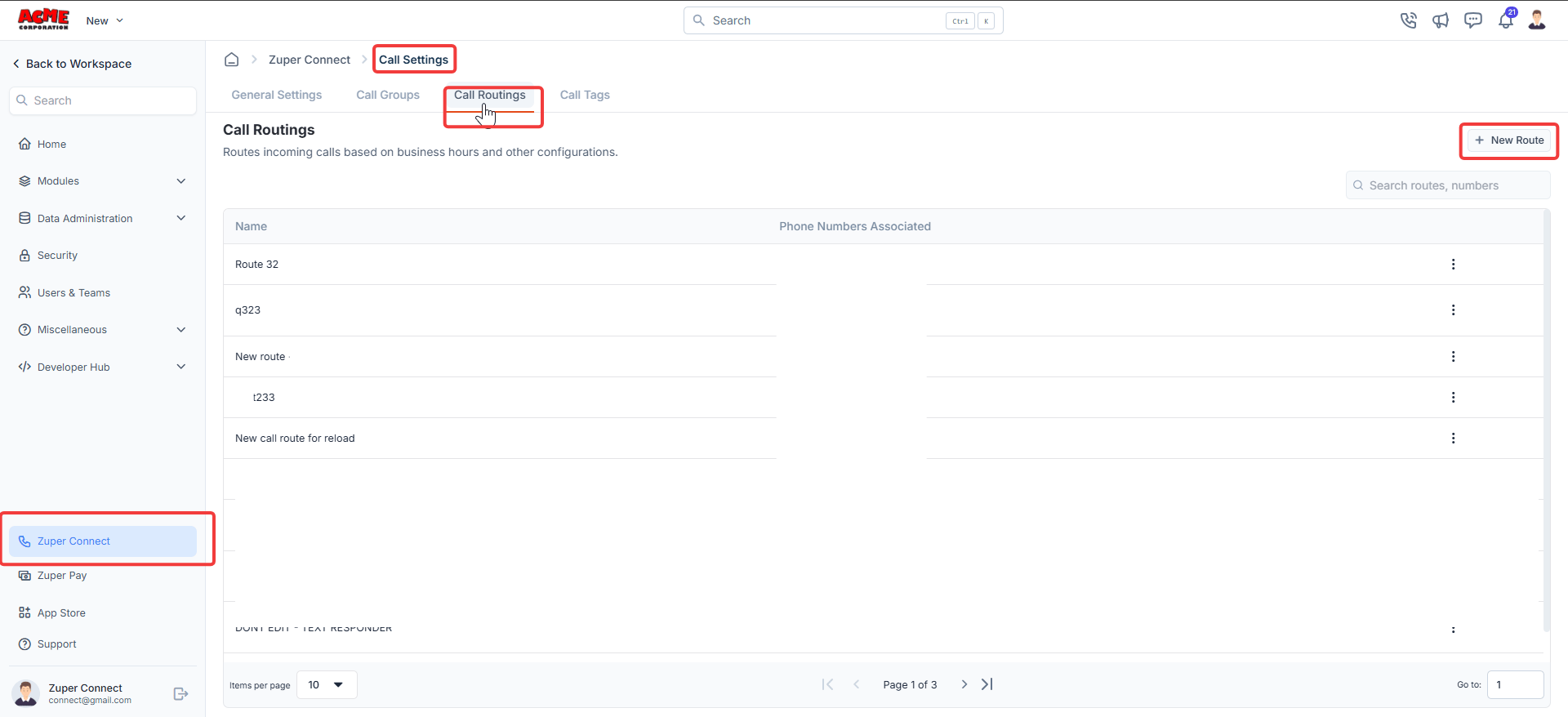The height and width of the screenshot is (717, 1568).
Task: Jump to last page of routes
Action: [987, 684]
